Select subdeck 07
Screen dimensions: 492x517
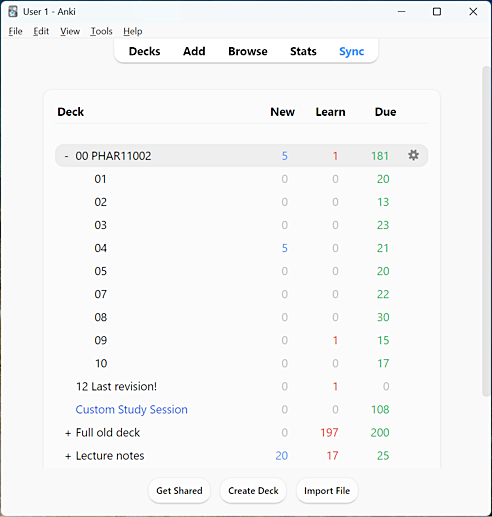[x=100, y=294]
